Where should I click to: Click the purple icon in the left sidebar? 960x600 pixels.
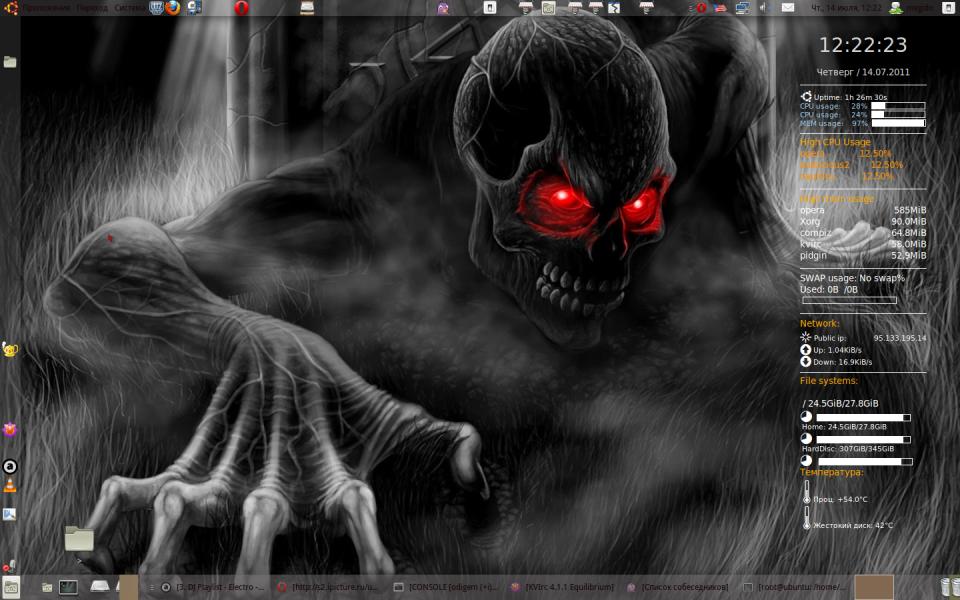(9, 430)
